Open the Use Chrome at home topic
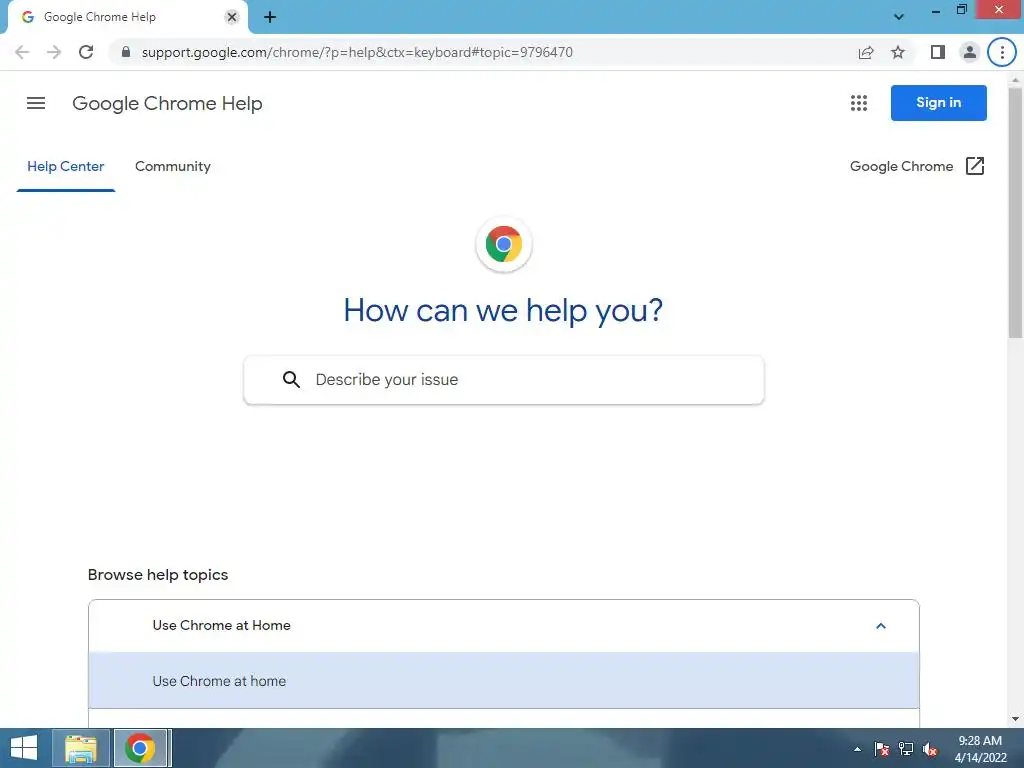The width and height of the screenshot is (1024, 768). pos(504,680)
